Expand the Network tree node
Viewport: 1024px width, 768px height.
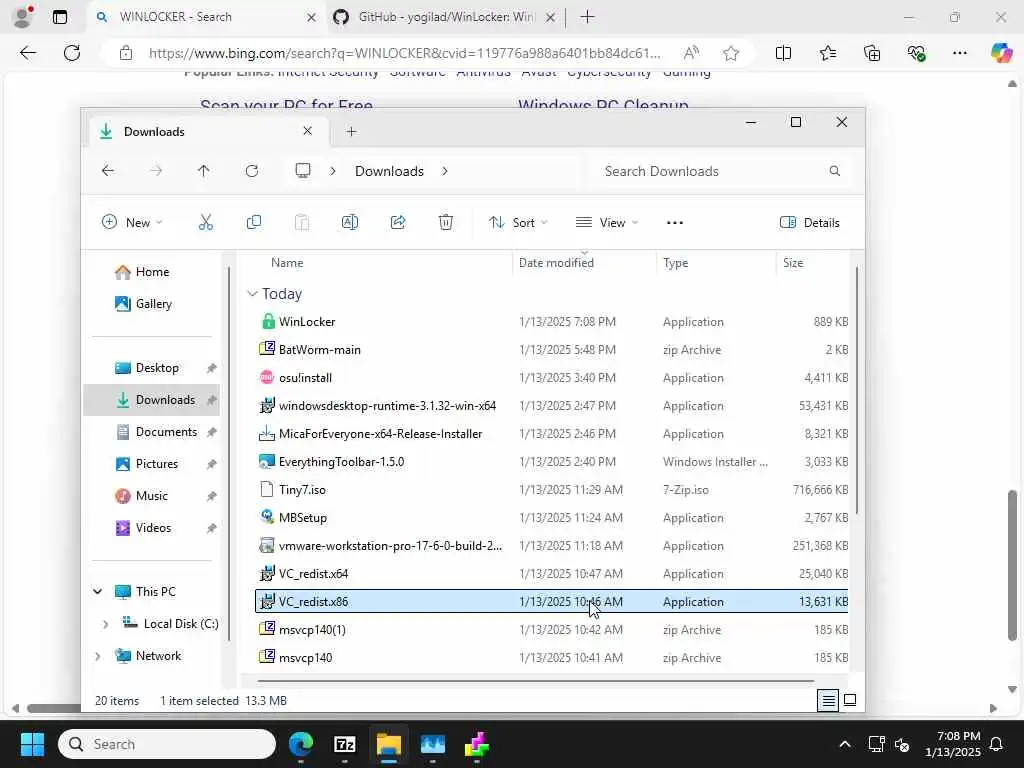click(x=97, y=656)
